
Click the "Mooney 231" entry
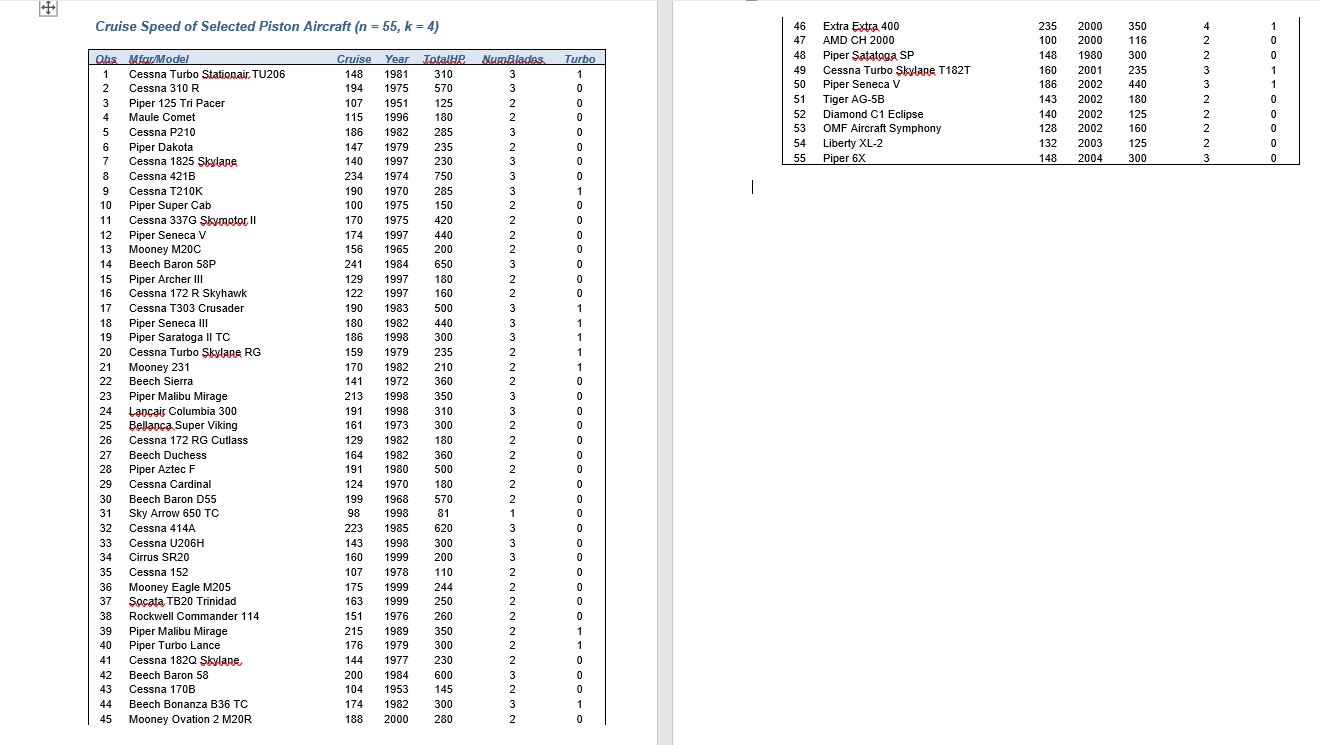point(159,367)
